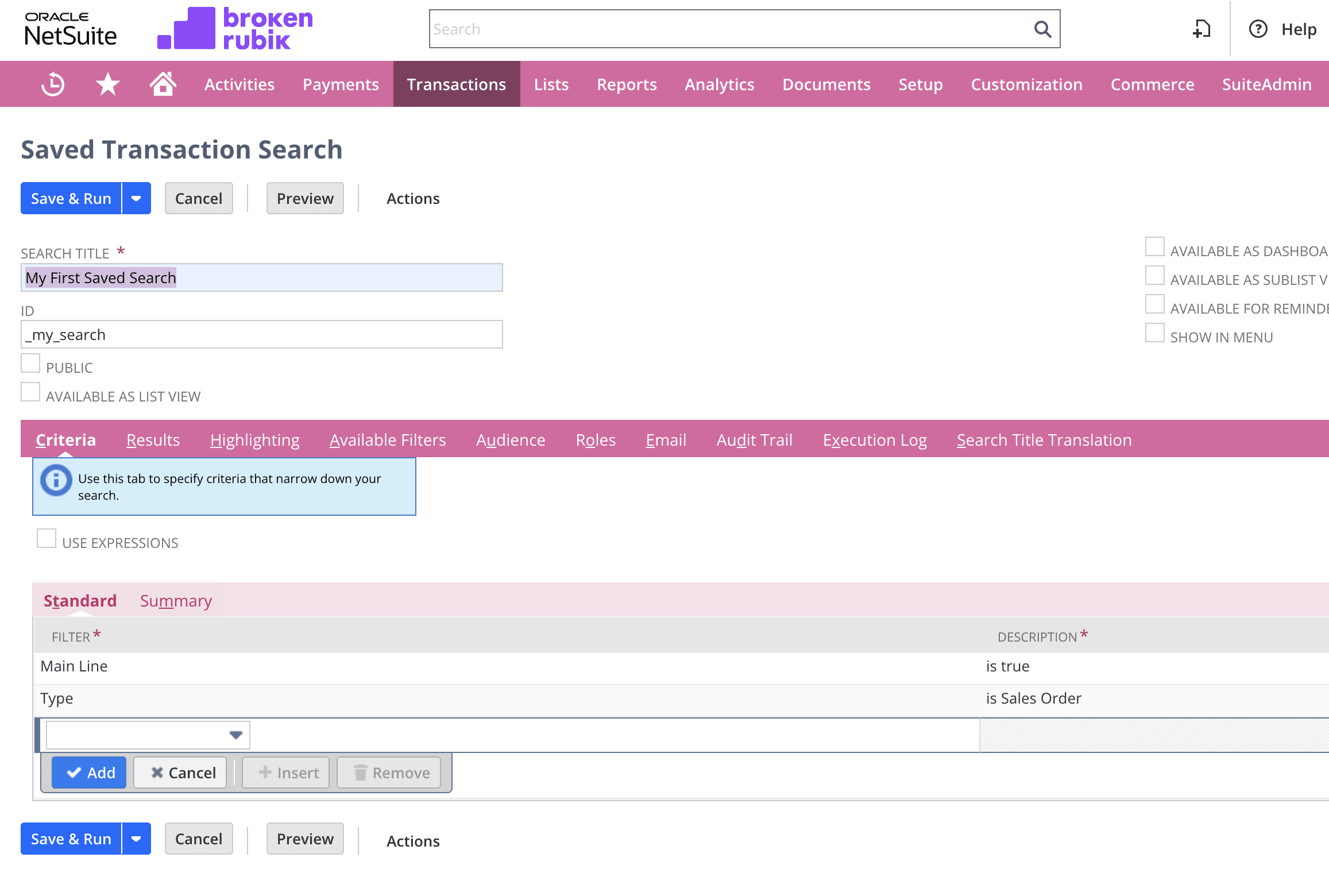Open Help via question mark icon

(x=1258, y=29)
